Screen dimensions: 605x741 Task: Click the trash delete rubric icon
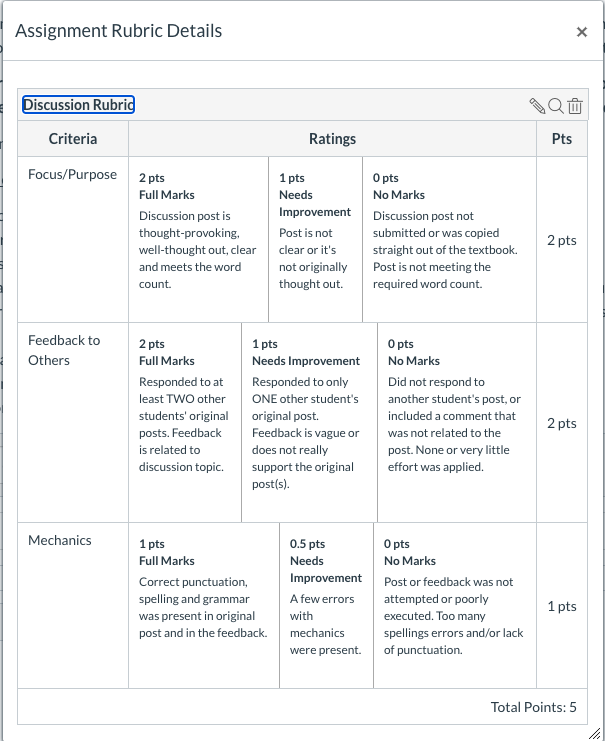click(x=575, y=106)
